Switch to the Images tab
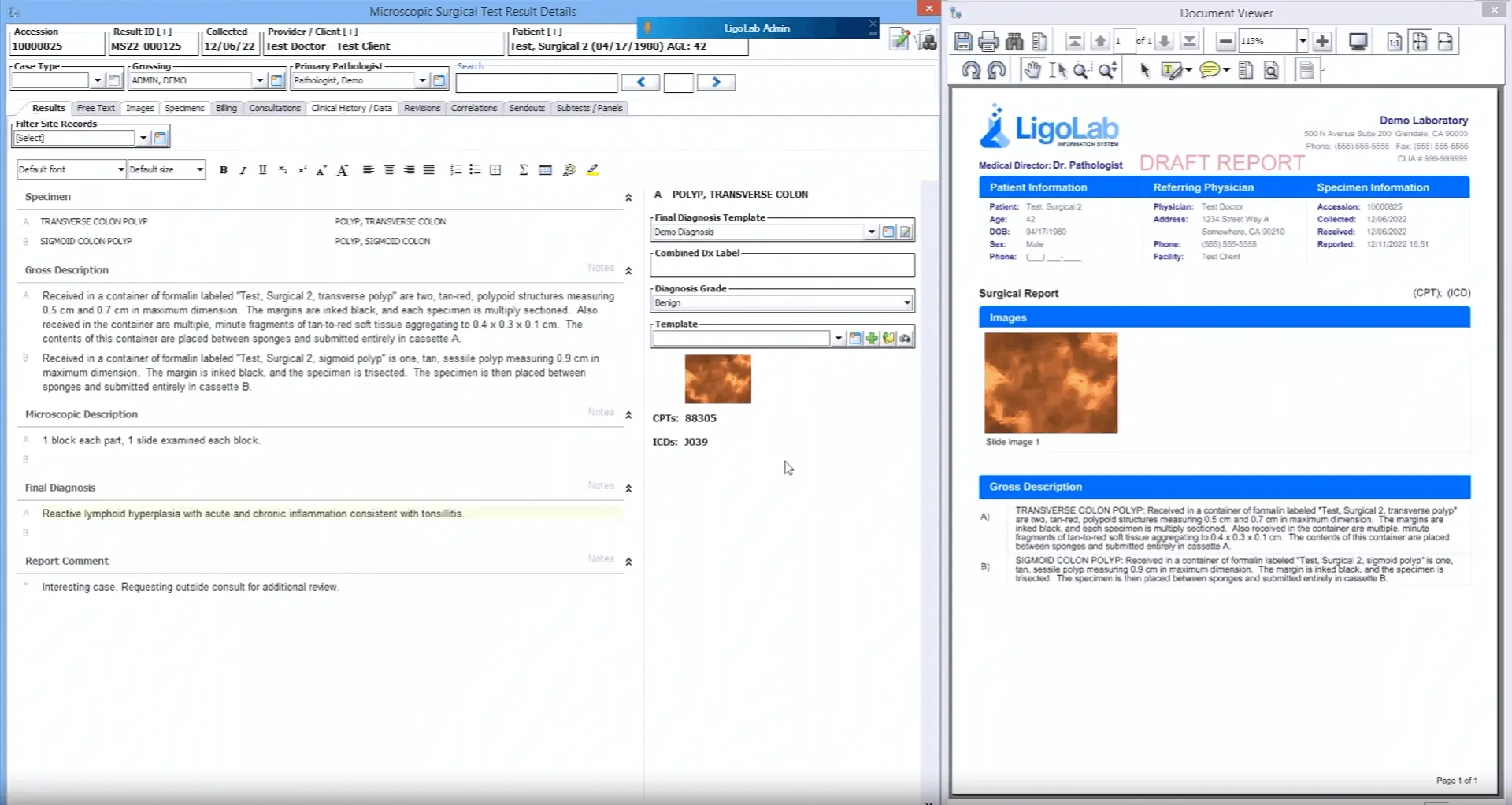1512x805 pixels. 140,108
